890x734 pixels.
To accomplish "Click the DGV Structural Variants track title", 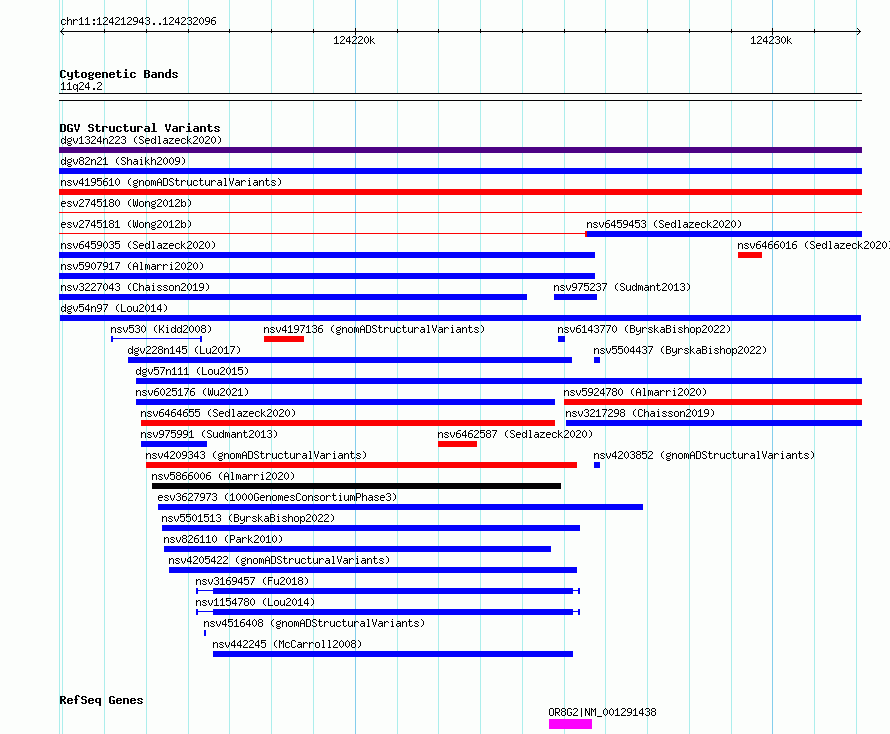I will coord(140,128).
